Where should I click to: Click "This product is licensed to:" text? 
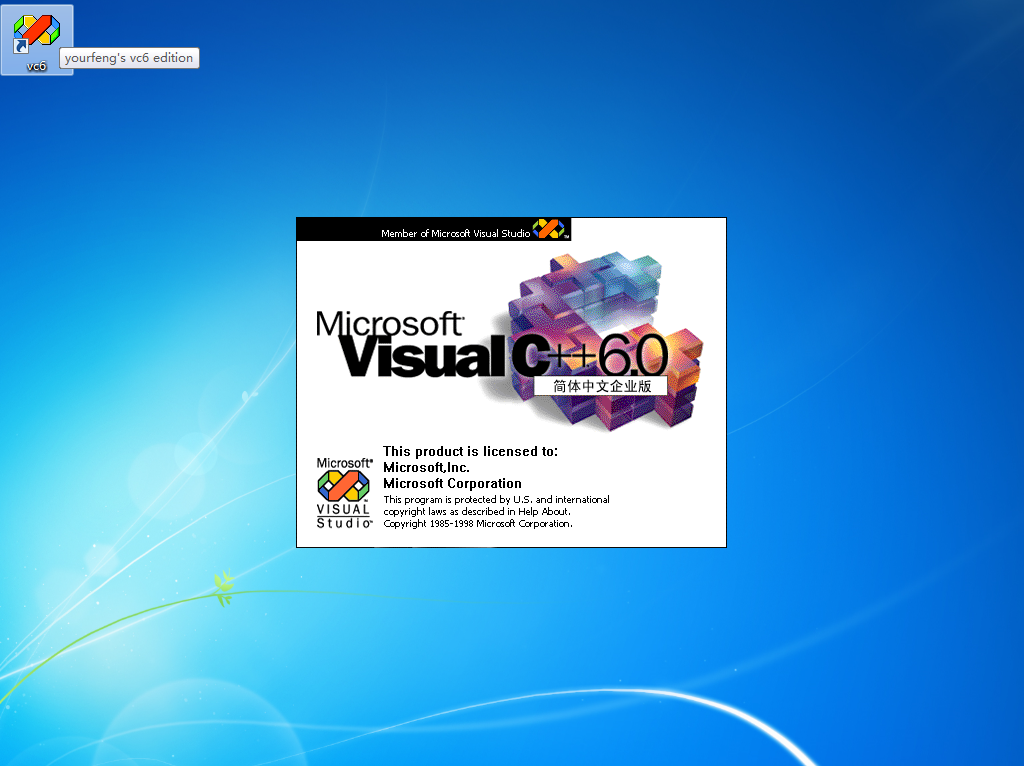click(x=470, y=451)
